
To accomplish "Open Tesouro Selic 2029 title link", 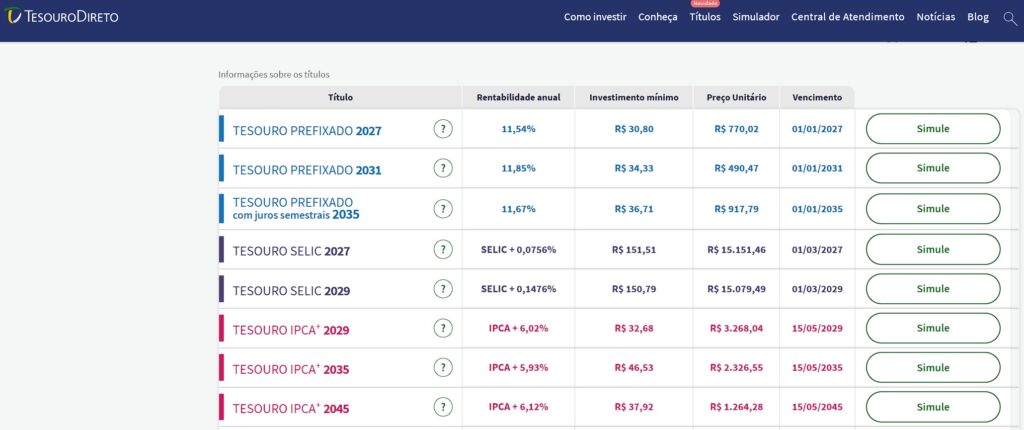I will point(291,291).
